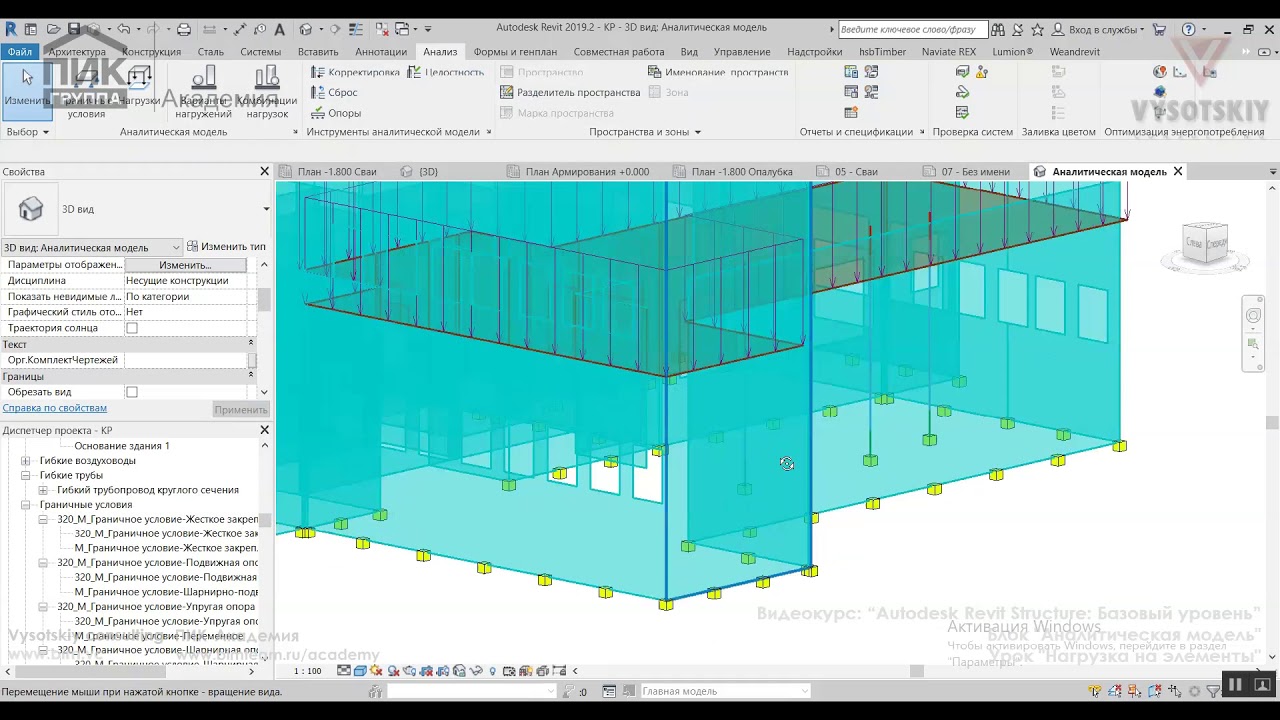
Task: Select the Разделитель пространства tool
Action: click(570, 92)
